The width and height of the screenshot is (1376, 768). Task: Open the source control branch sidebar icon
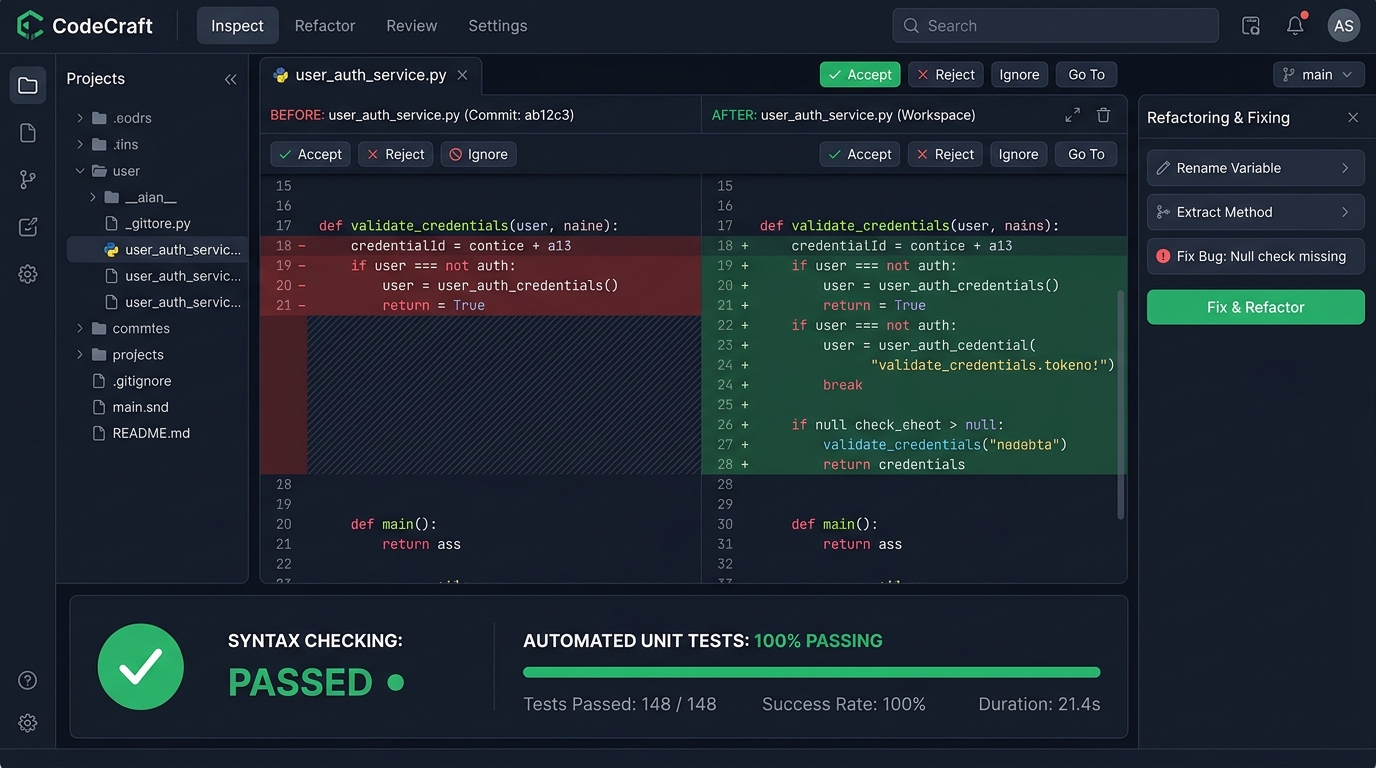[28, 180]
